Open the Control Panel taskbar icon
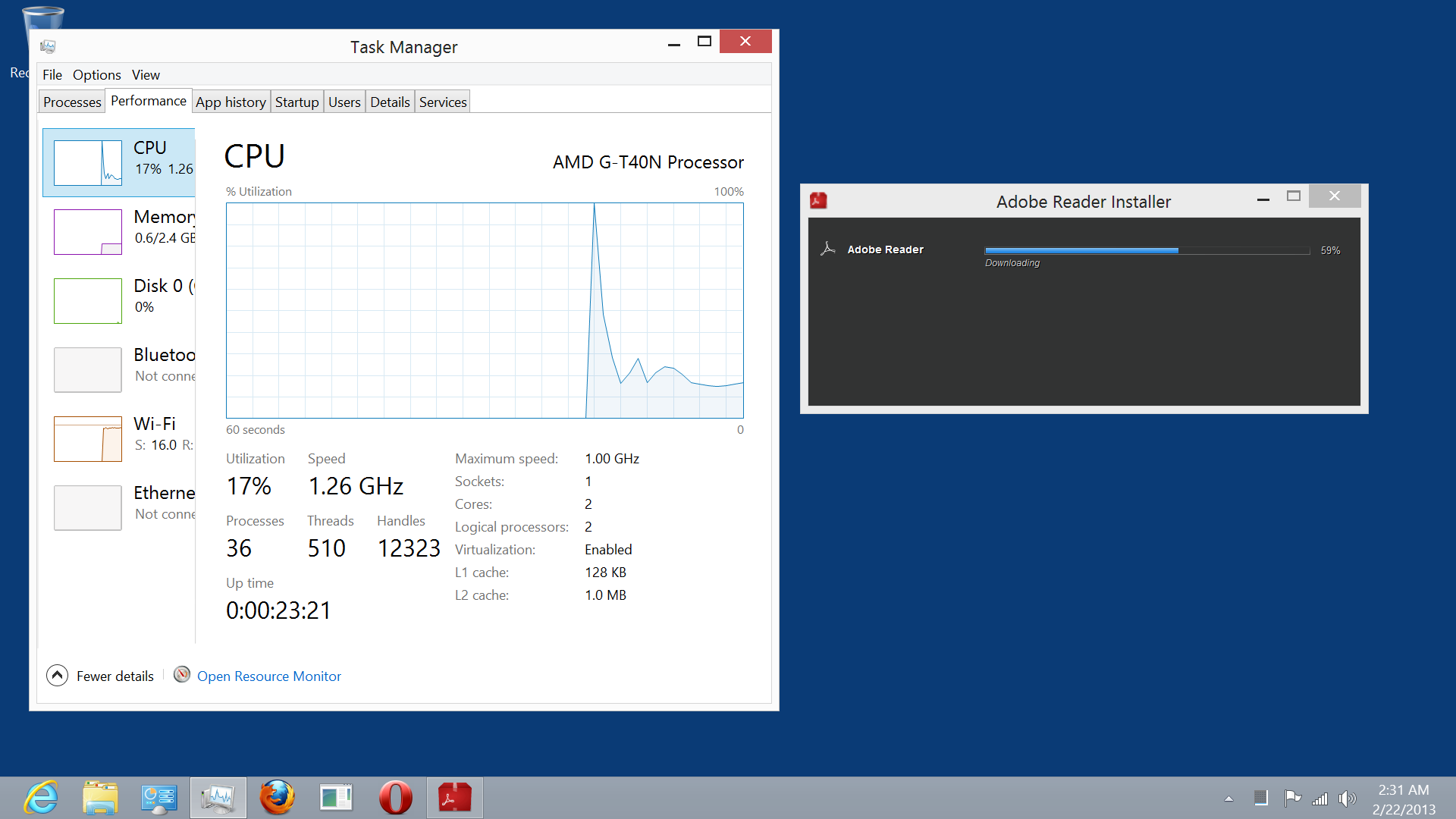The image size is (1456, 819). [159, 798]
